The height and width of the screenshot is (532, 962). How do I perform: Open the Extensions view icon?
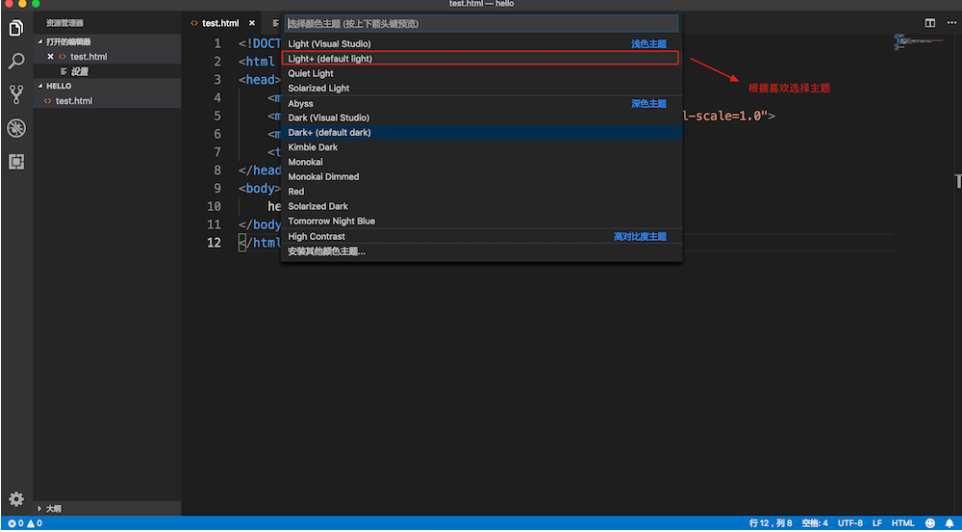point(17,162)
